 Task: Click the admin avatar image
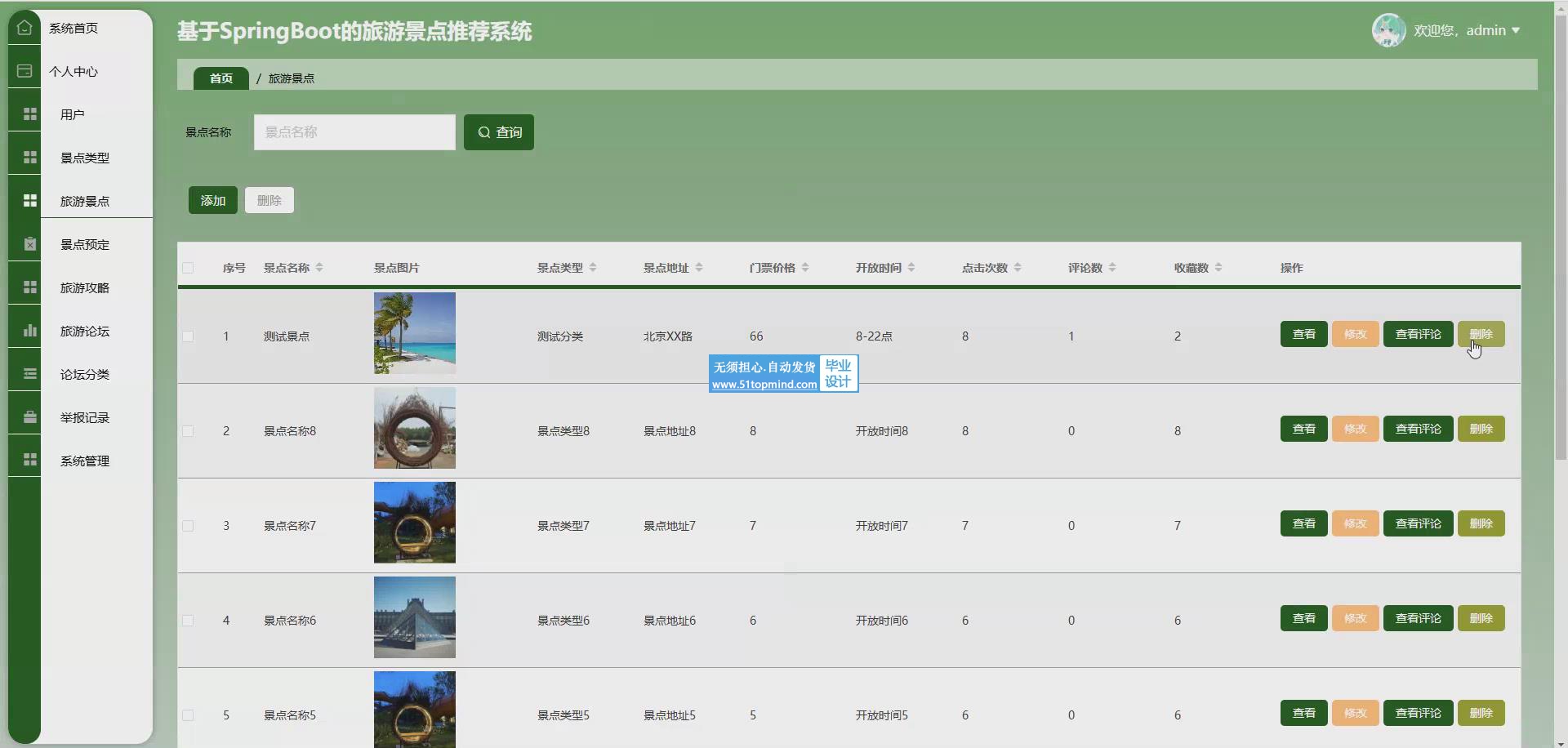click(1388, 30)
